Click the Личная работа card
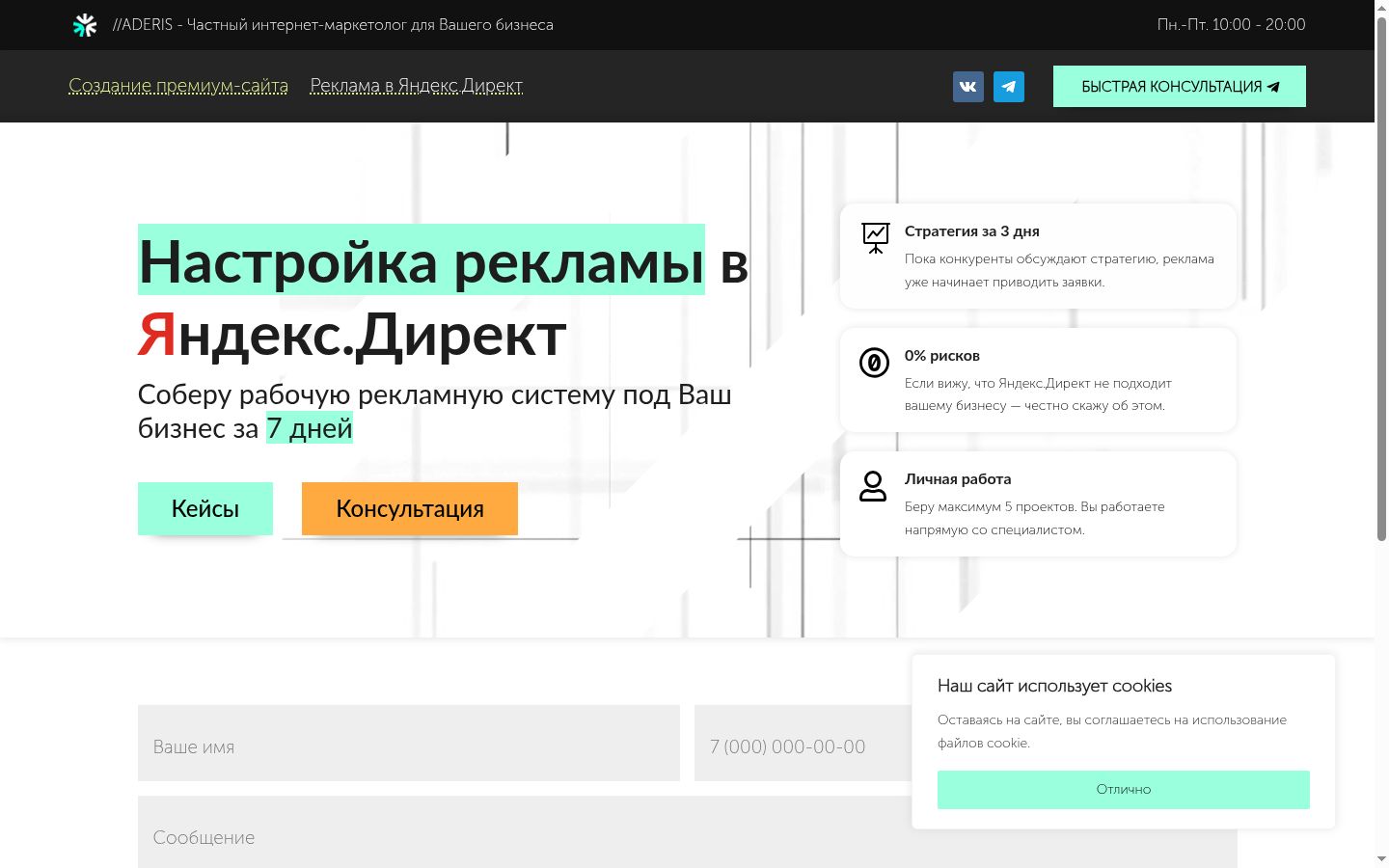The width and height of the screenshot is (1389, 868). click(1038, 503)
